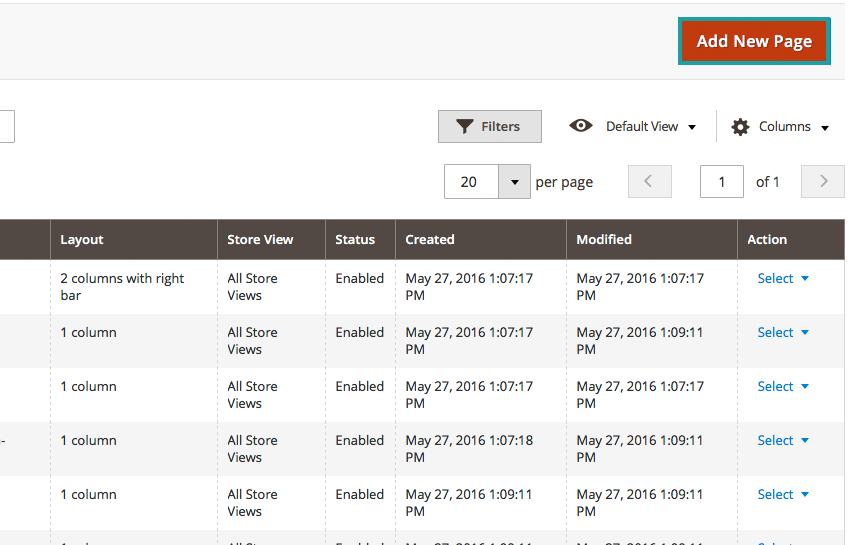Sort by Created column header
This screenshot has height=545, width=851.
click(x=430, y=240)
